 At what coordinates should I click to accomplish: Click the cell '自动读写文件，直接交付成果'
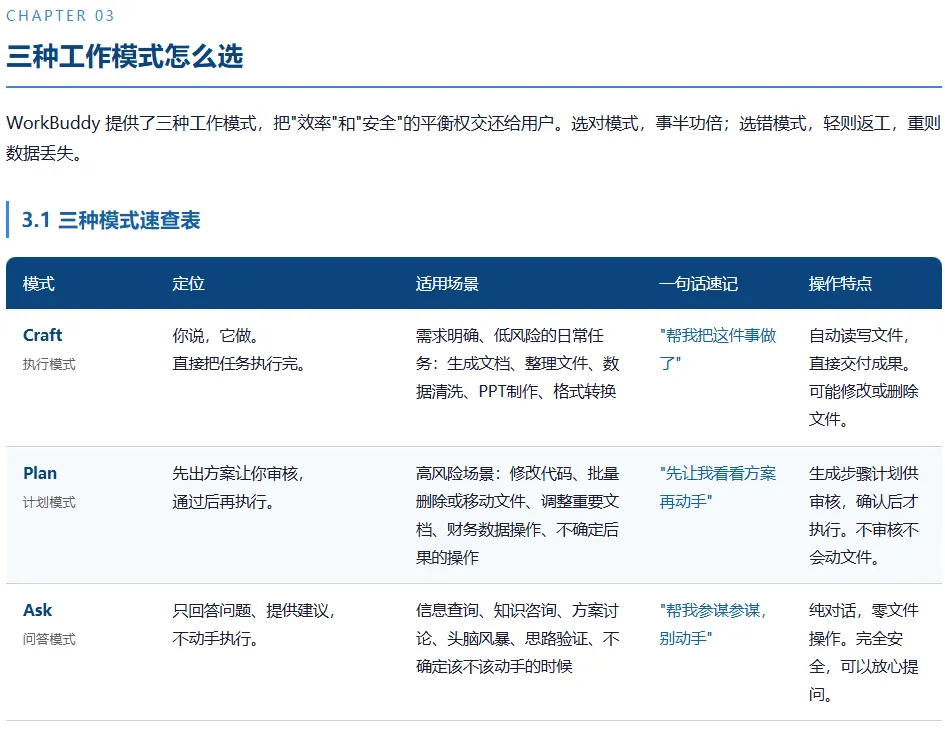[864, 377]
